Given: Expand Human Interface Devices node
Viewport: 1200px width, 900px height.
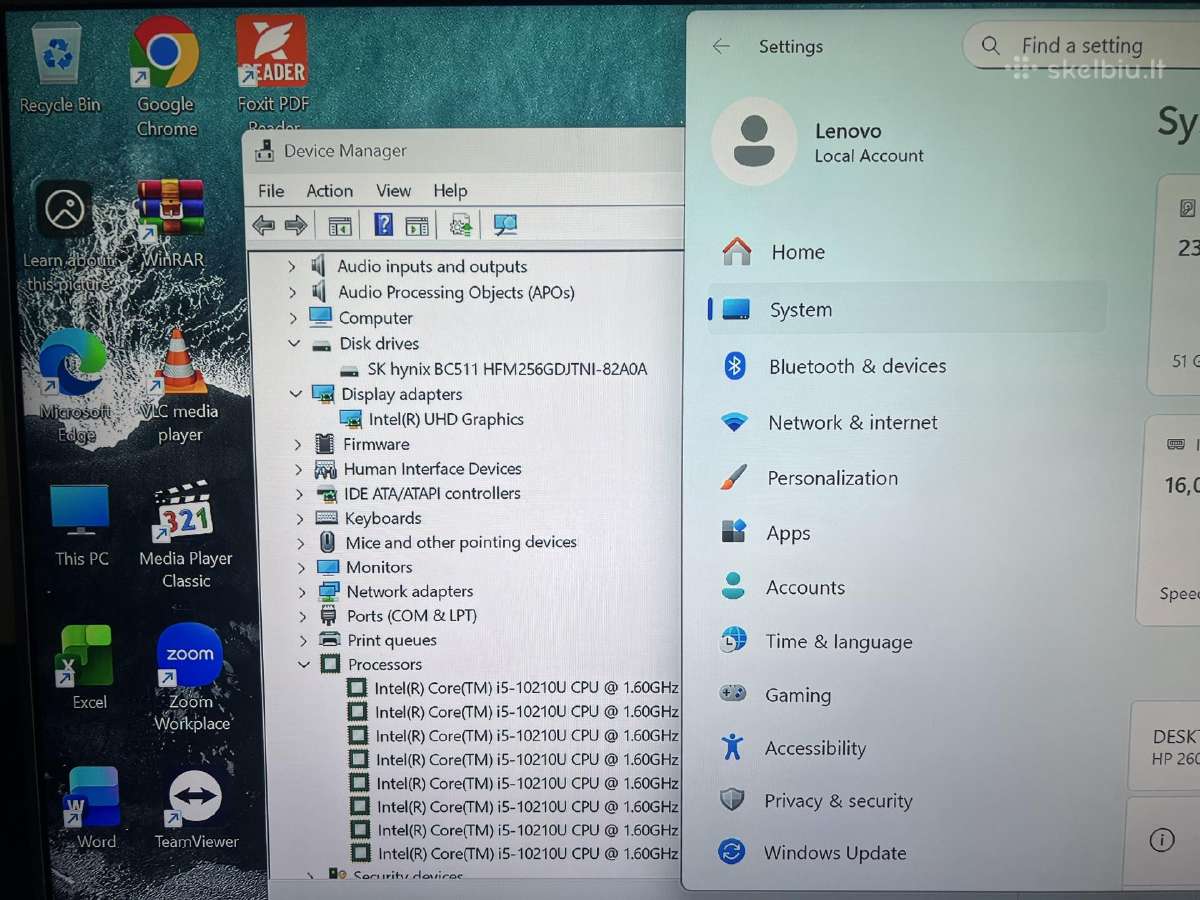Looking at the screenshot, I should [298, 469].
